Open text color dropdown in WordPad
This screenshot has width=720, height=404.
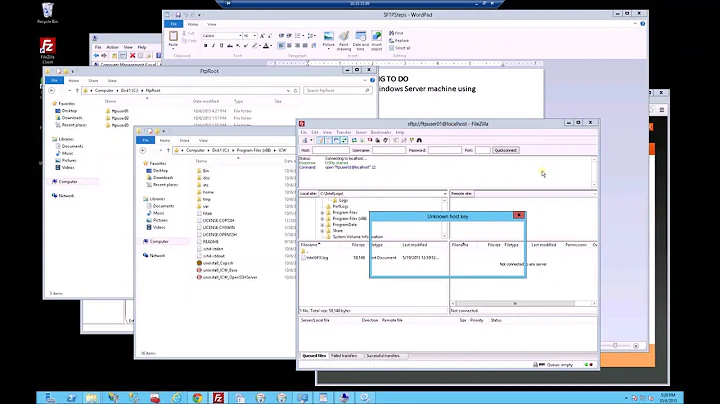(x=271, y=45)
